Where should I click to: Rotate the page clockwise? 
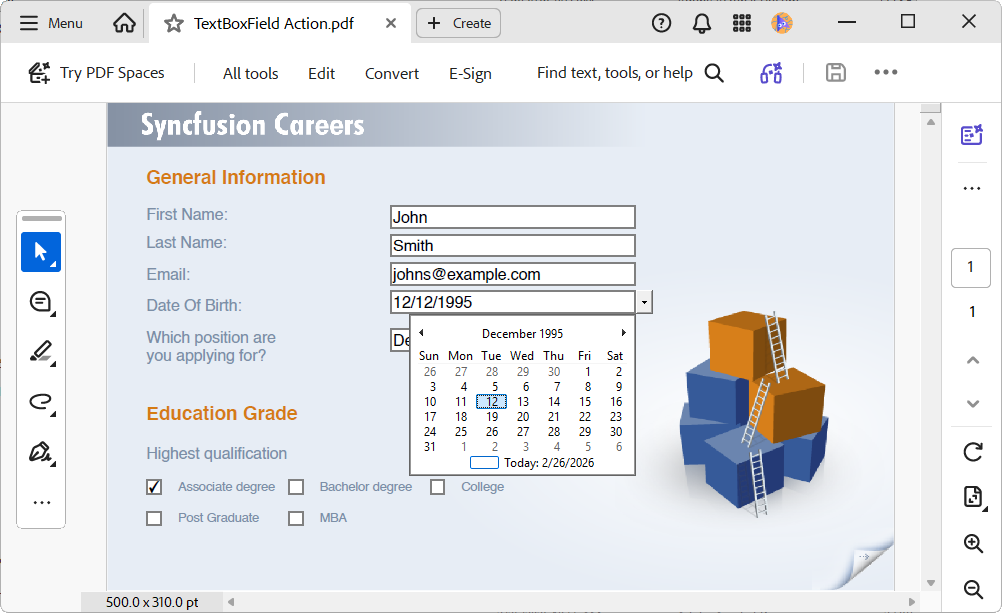tap(971, 452)
